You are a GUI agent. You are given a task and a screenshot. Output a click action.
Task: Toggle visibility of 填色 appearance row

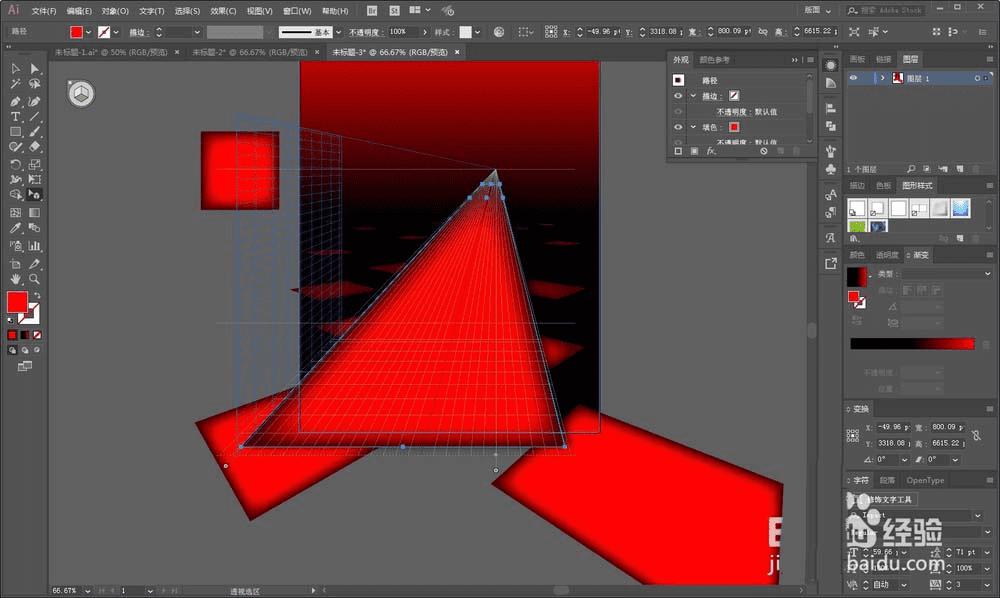click(678, 127)
